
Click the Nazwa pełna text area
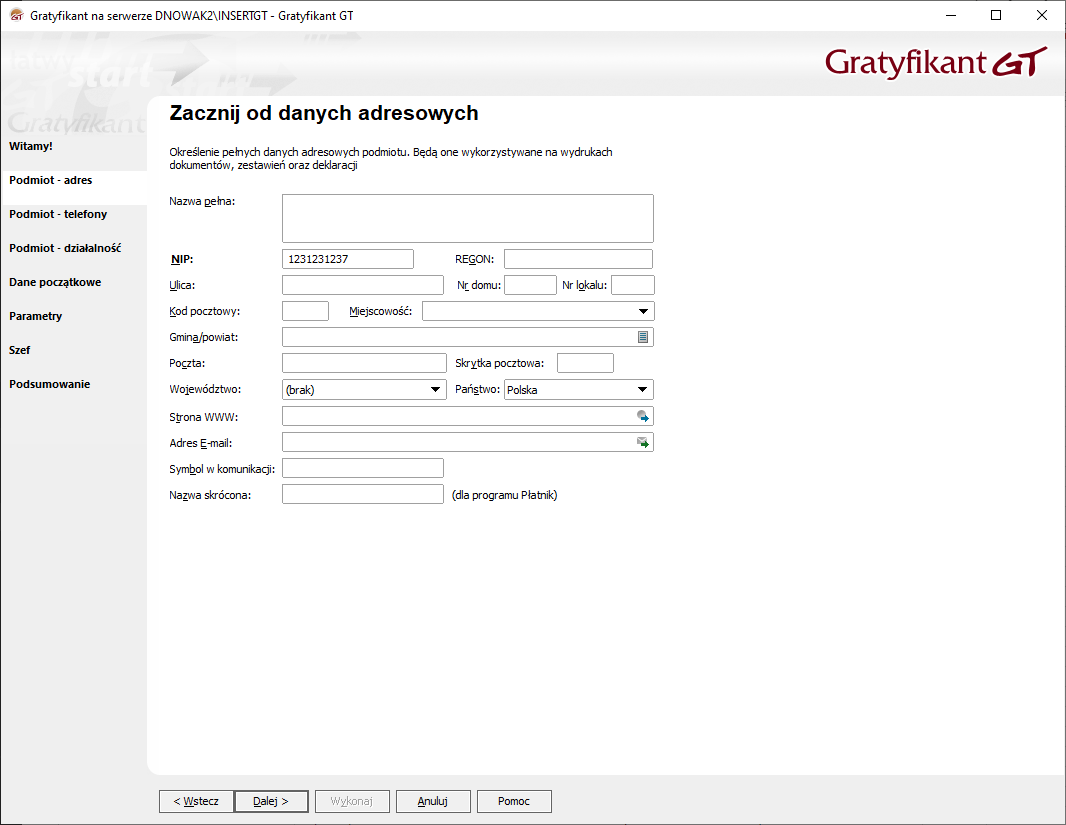click(468, 218)
